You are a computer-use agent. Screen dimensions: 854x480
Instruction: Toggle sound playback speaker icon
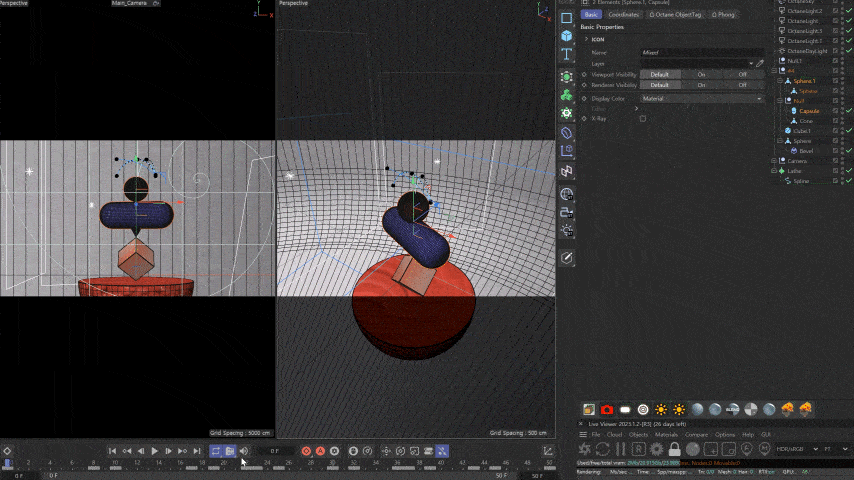(244, 451)
